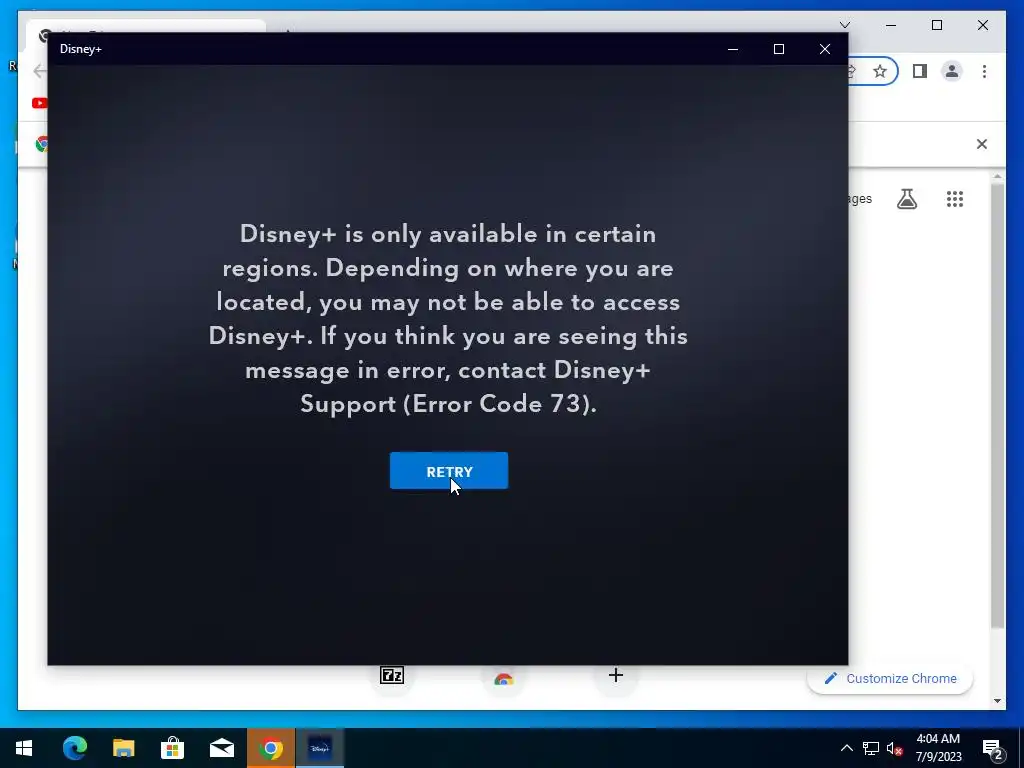Open Chrome's three-dot menu
1024x768 pixels.
[984, 71]
